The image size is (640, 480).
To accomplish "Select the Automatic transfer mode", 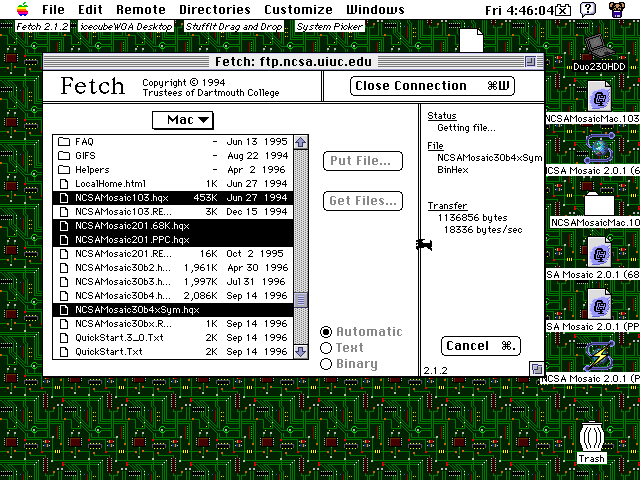I will tap(326, 332).
